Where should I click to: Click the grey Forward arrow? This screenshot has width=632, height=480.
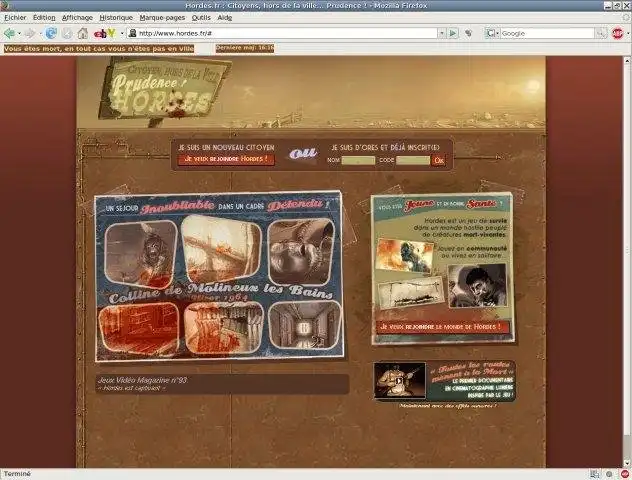pyautogui.click(x=30, y=33)
